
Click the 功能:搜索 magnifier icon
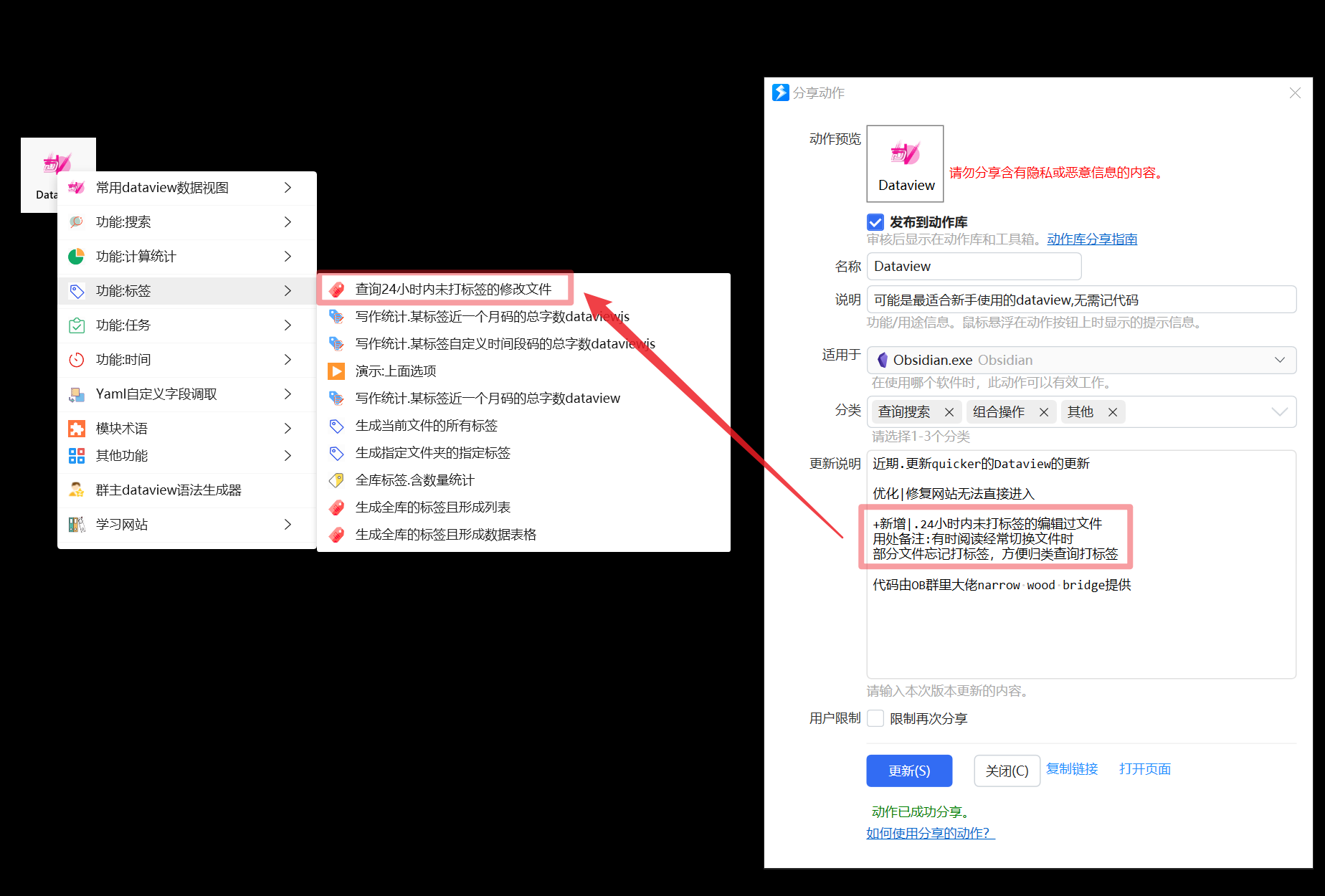[x=76, y=222]
